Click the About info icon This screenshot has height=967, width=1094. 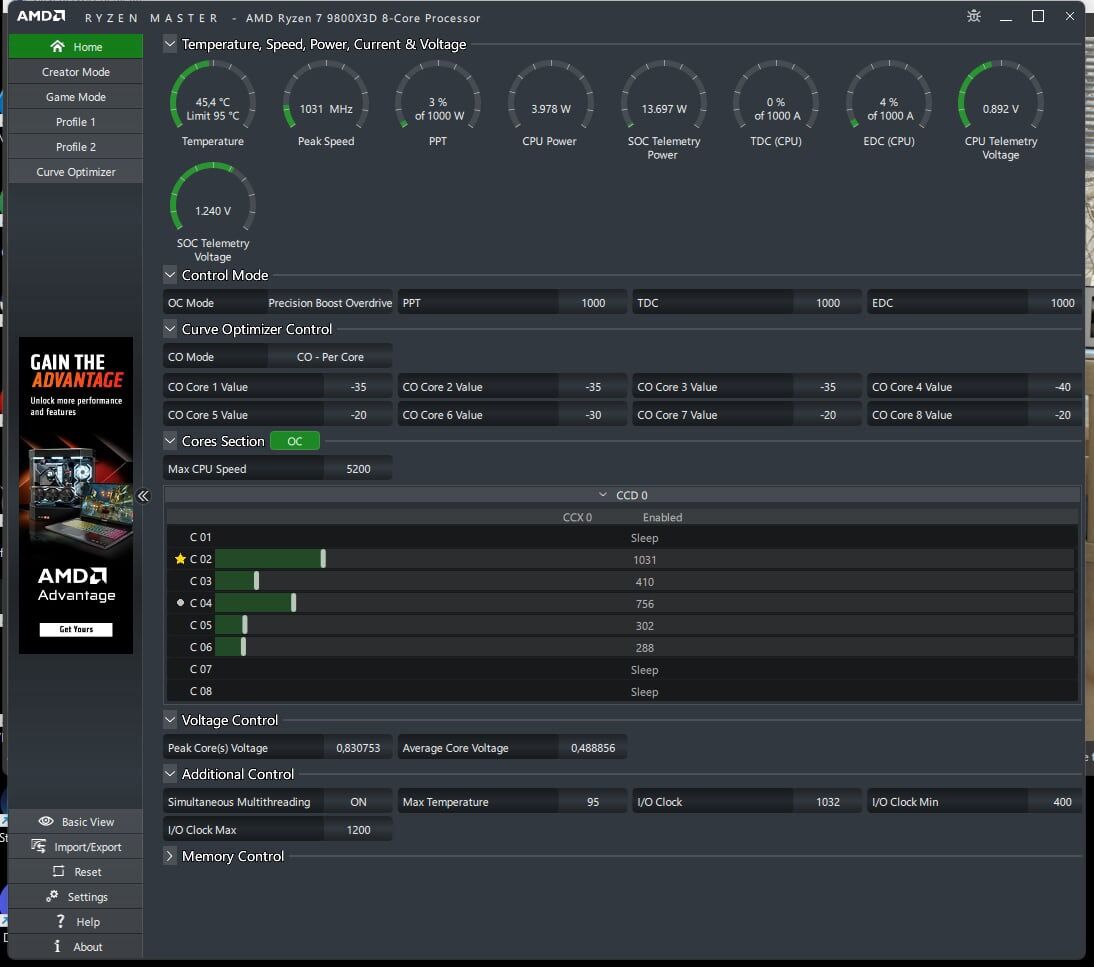coord(57,946)
